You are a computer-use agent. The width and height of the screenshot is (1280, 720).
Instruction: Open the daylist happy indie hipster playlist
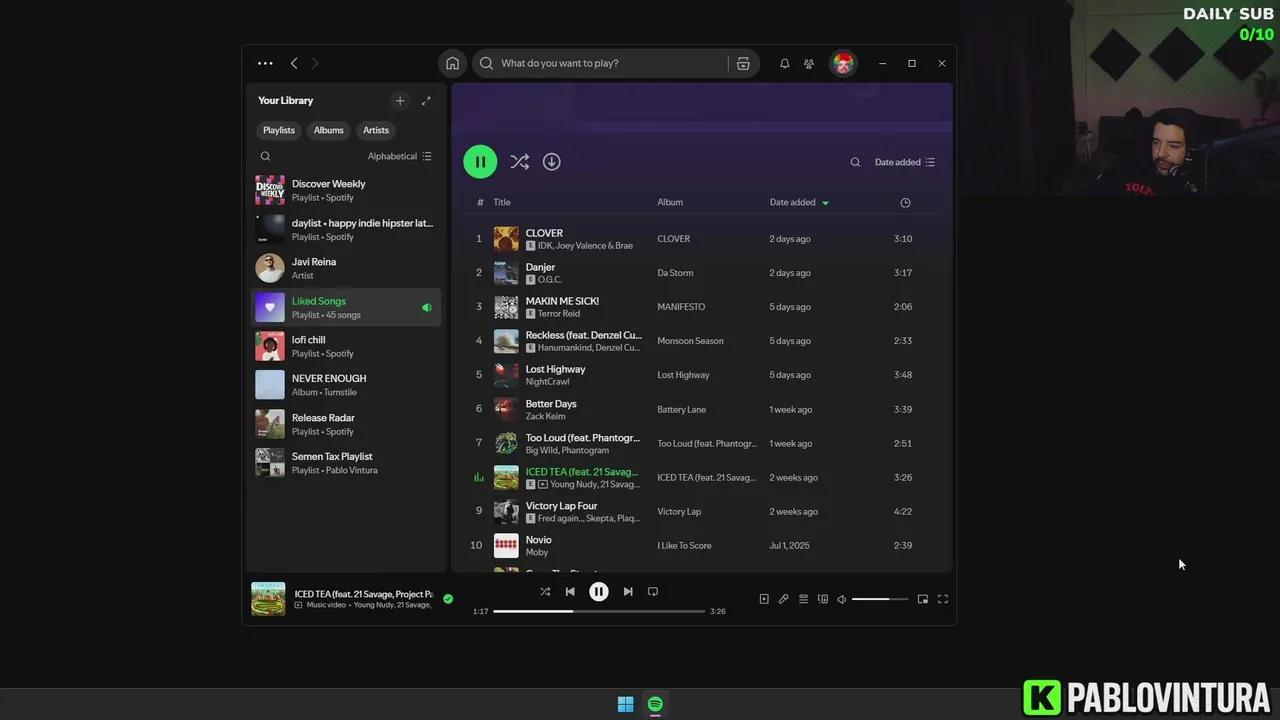(345, 229)
